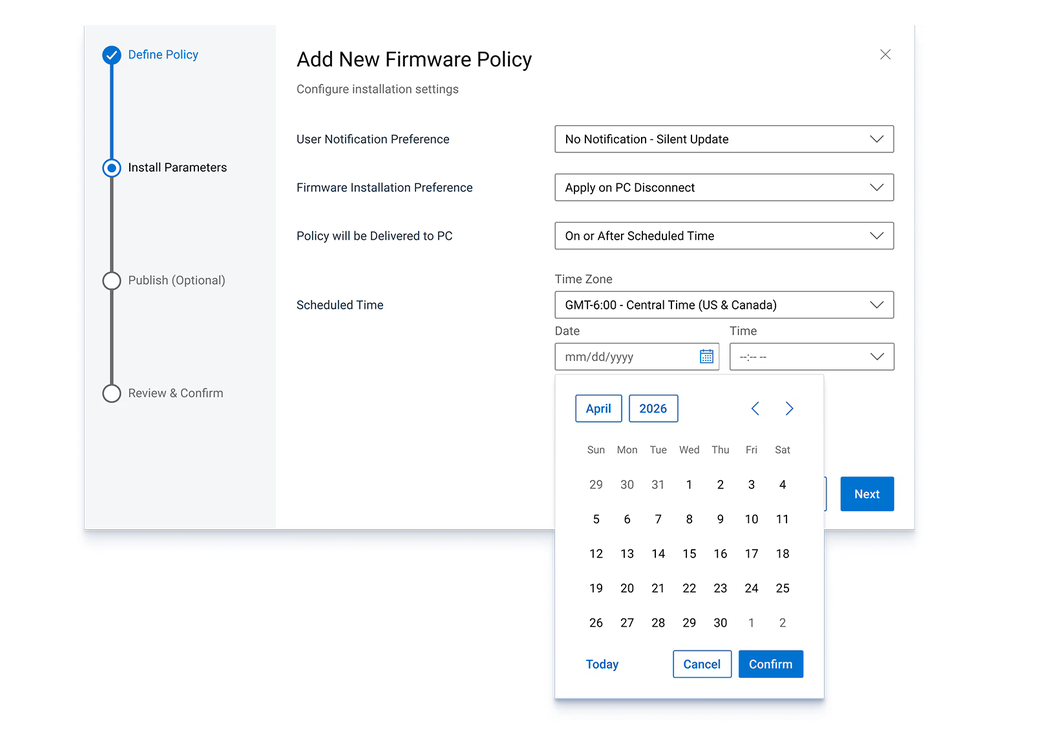This screenshot has height=736, width=1045.
Task: Jump to Today in calendar
Action: 602,664
